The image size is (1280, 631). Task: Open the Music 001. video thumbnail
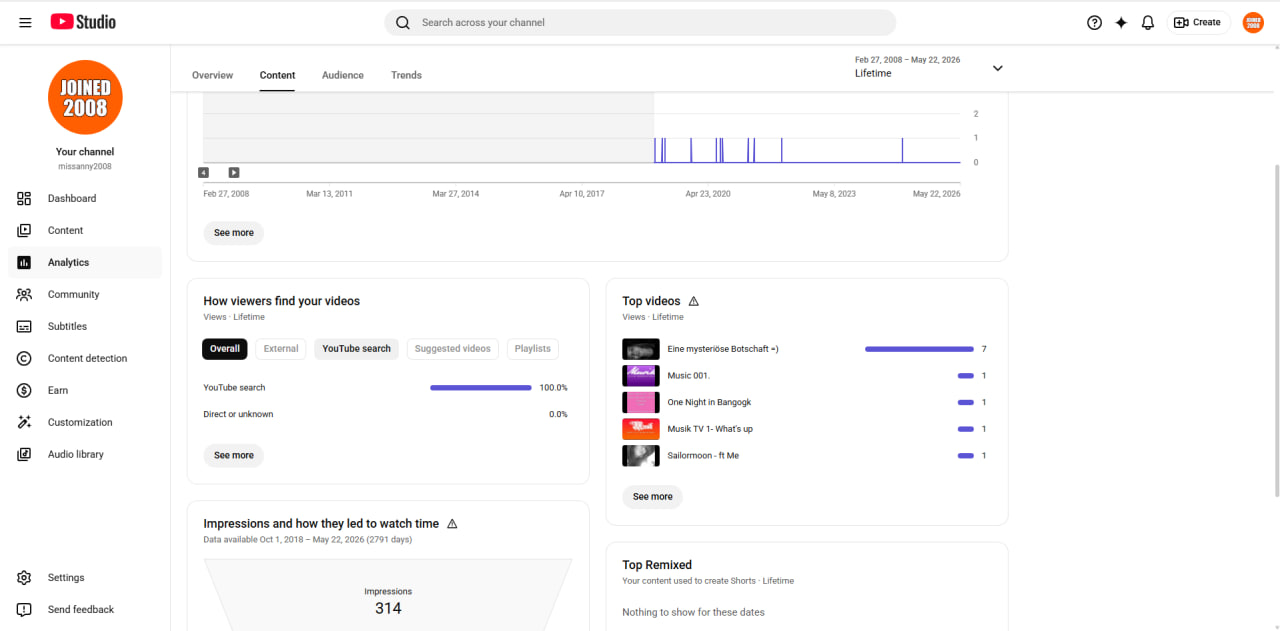pos(641,376)
